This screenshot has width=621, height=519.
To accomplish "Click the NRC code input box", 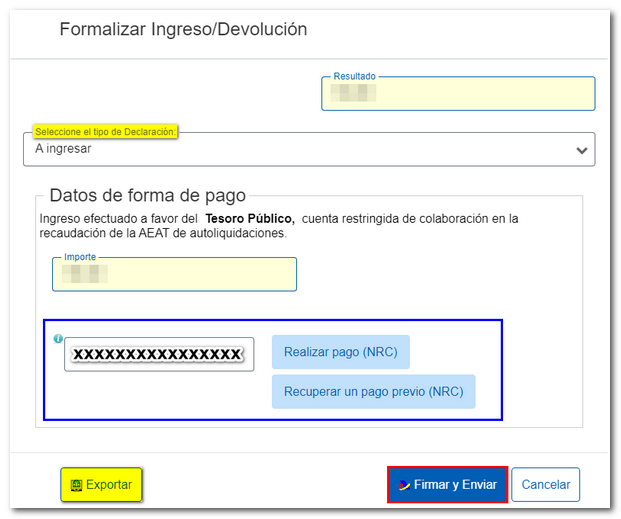I will click(x=159, y=354).
